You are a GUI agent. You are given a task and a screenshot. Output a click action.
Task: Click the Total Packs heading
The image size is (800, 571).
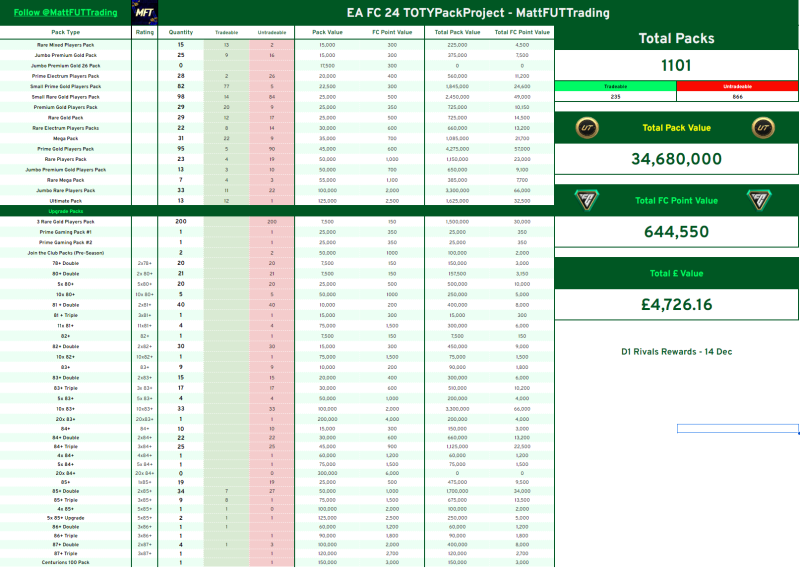[x=677, y=38]
